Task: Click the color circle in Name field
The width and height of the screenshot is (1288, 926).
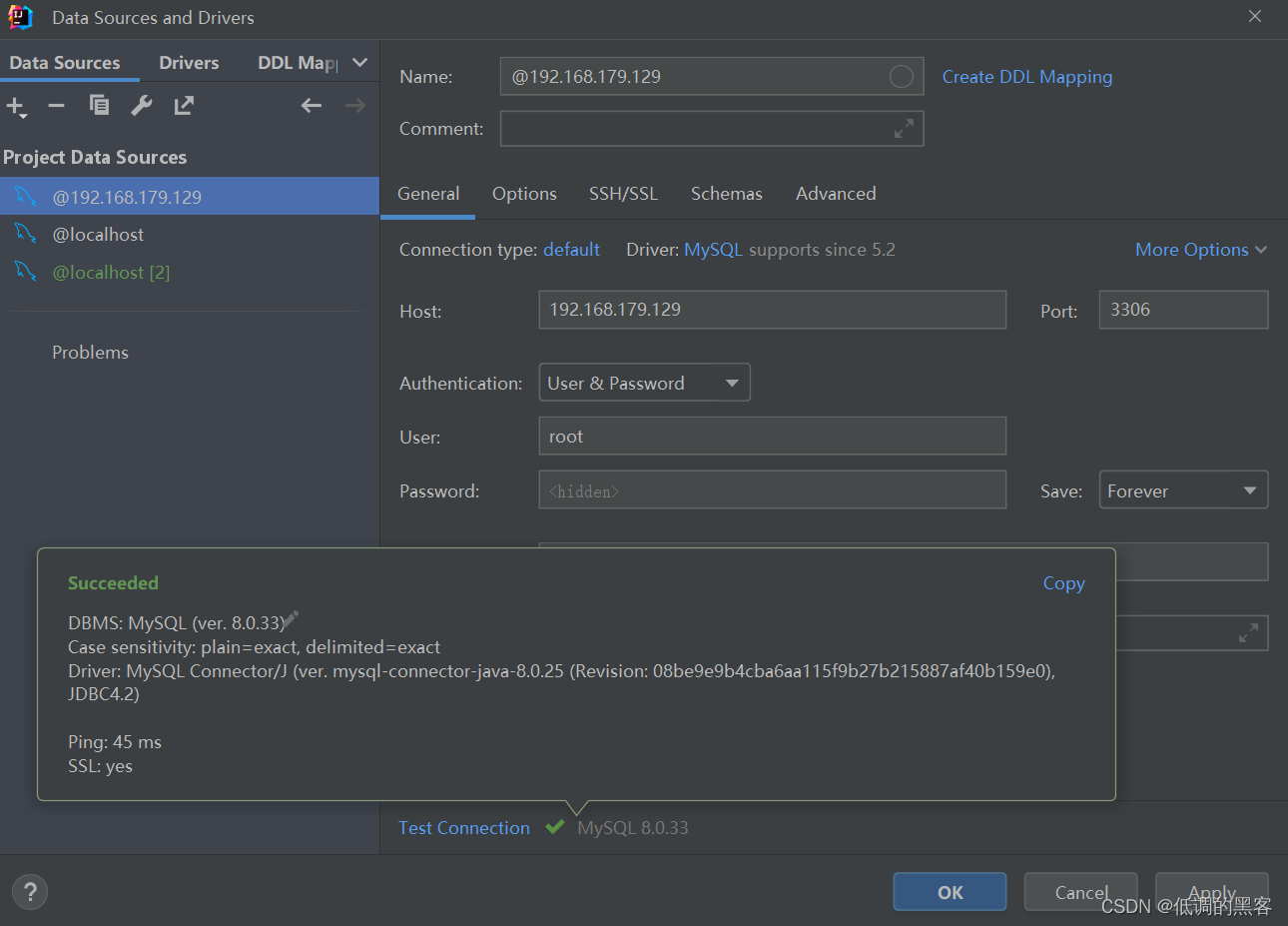Action: (901, 76)
